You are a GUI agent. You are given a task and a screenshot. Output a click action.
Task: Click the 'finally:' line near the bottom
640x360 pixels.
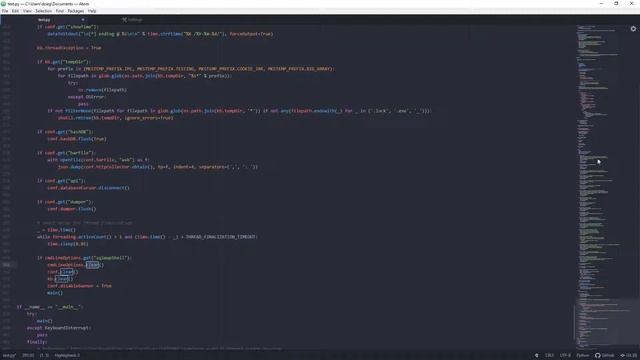pyautogui.click(x=37, y=342)
